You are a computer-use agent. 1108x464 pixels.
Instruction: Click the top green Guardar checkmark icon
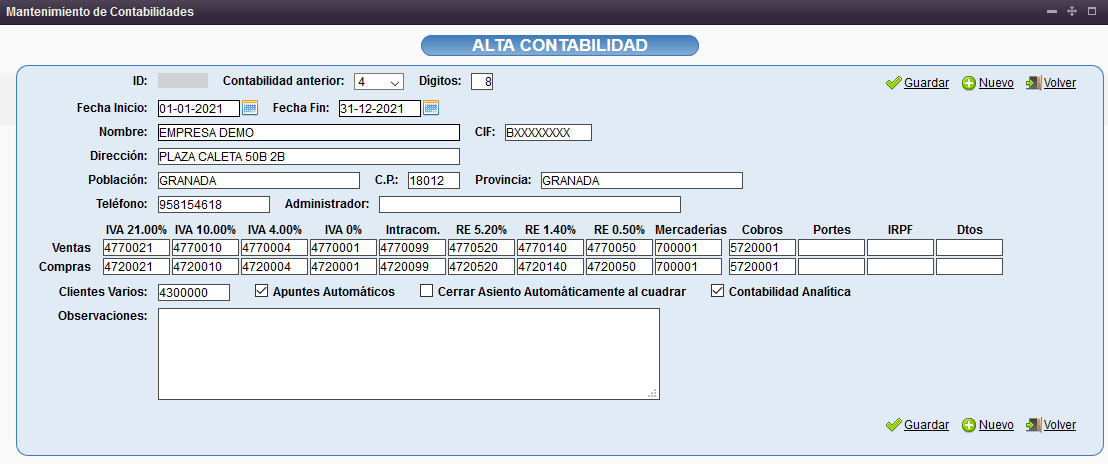pos(894,83)
